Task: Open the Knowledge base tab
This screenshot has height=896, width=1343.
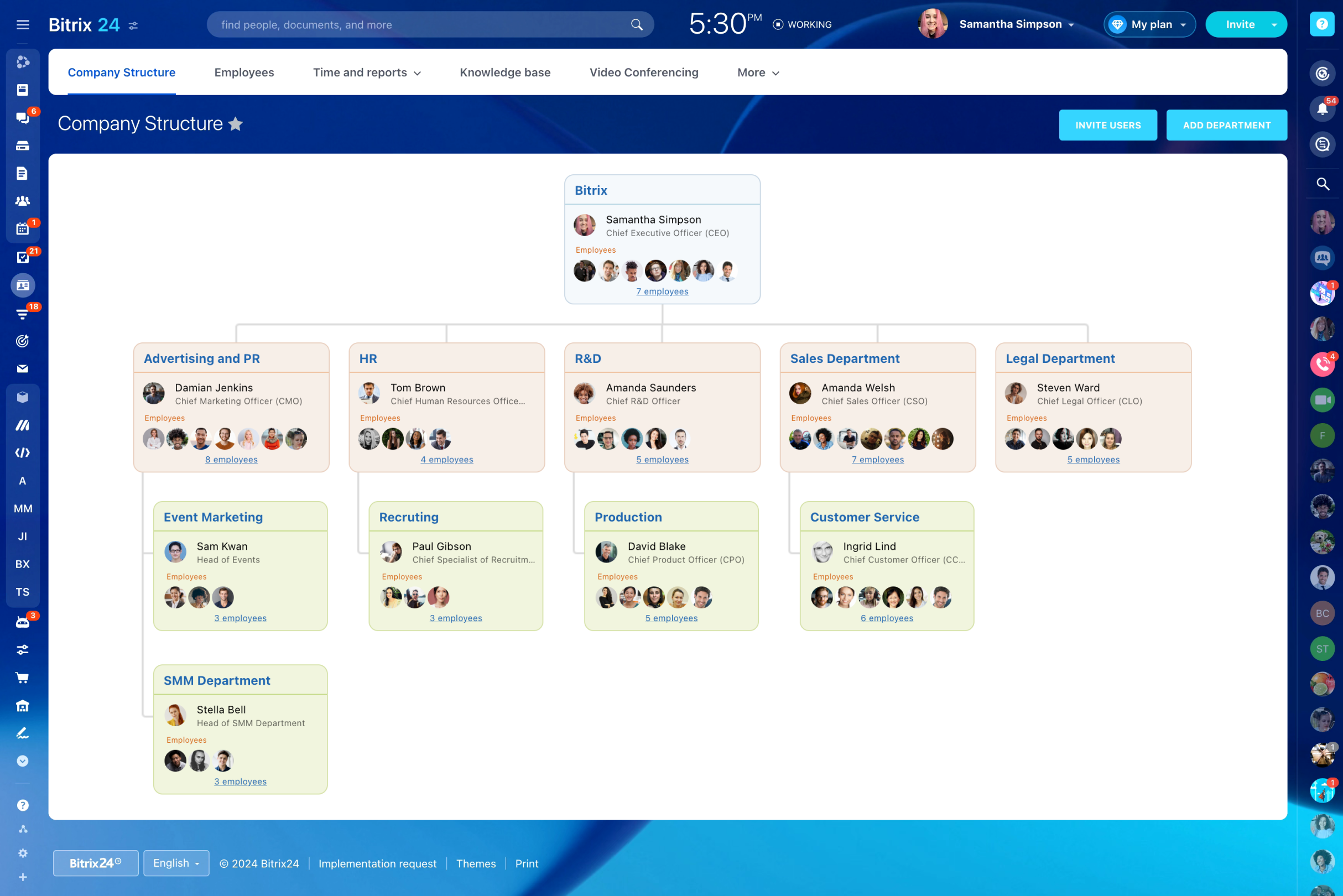Action: pyautogui.click(x=504, y=72)
